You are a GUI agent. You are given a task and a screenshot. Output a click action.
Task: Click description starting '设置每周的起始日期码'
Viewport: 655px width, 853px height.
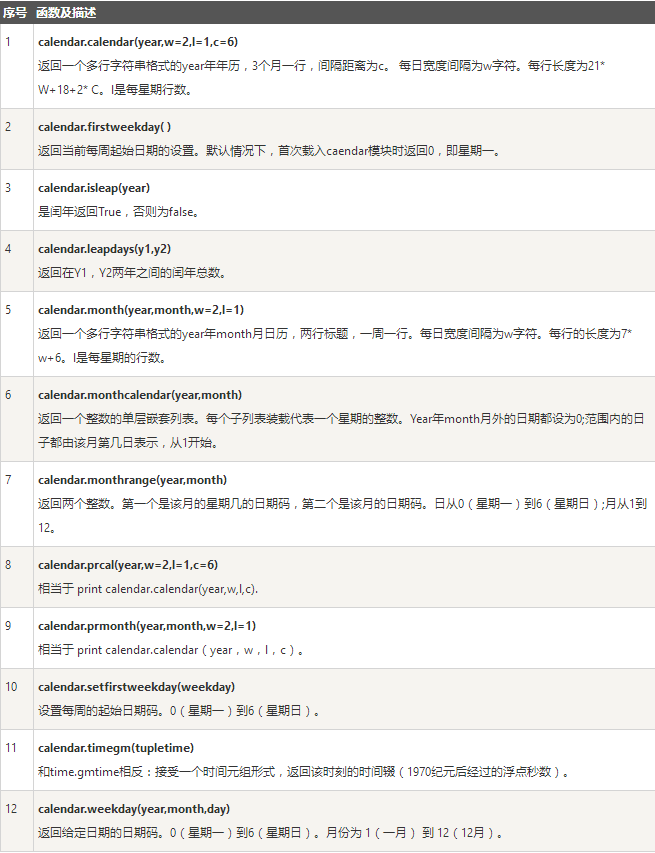[179, 710]
